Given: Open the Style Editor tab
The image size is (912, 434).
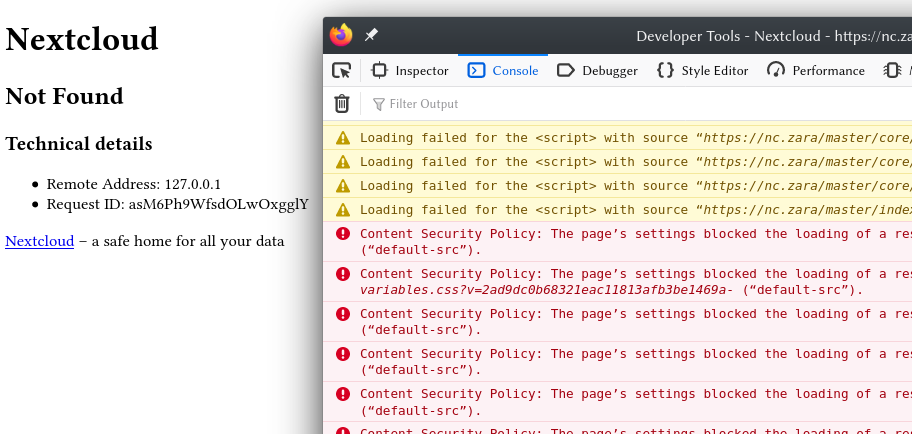Looking at the screenshot, I should (x=703, y=71).
